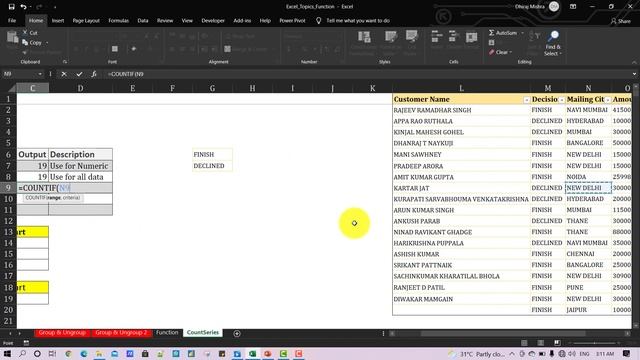Open the AutoSum dropdown arrow
This screenshot has width=640, height=360.
coord(522,33)
